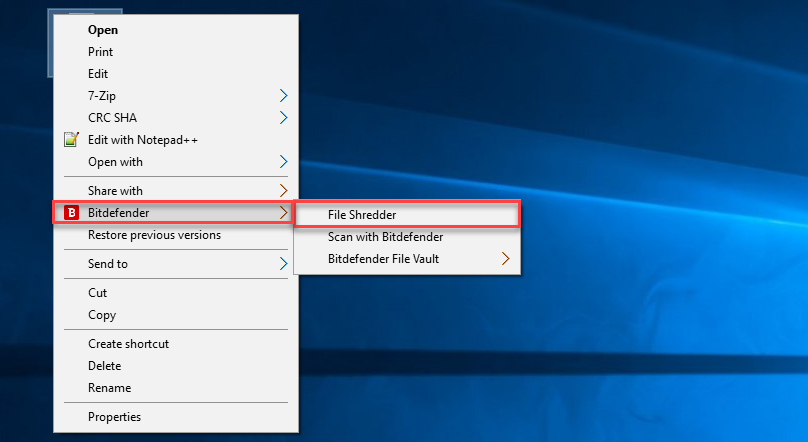Click the red Bitdefender B icon
808x442 pixels.
[71, 212]
